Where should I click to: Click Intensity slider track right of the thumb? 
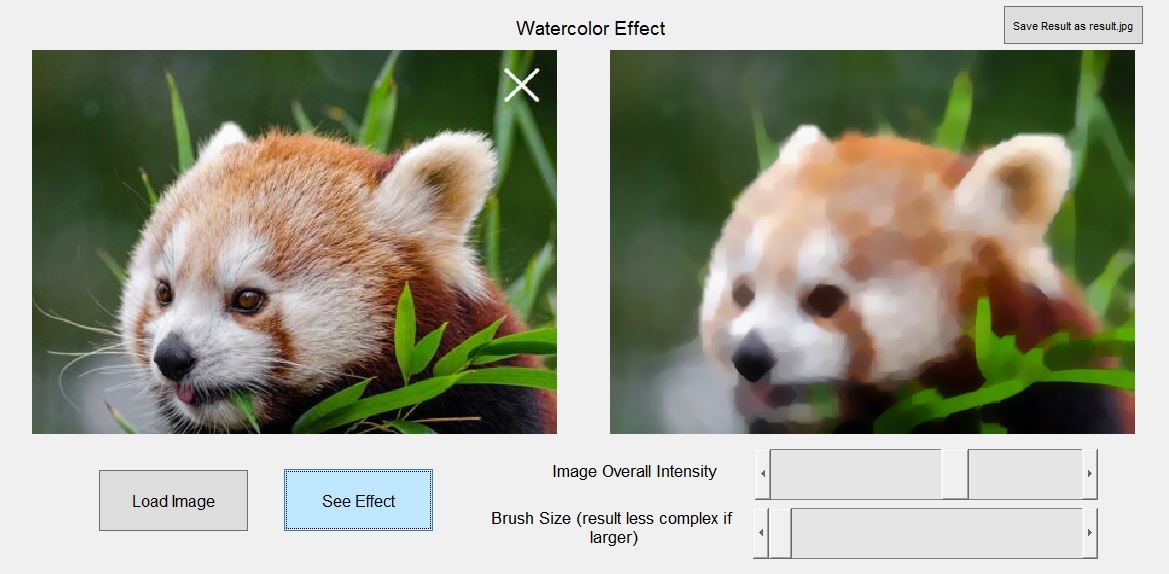pos(1025,474)
